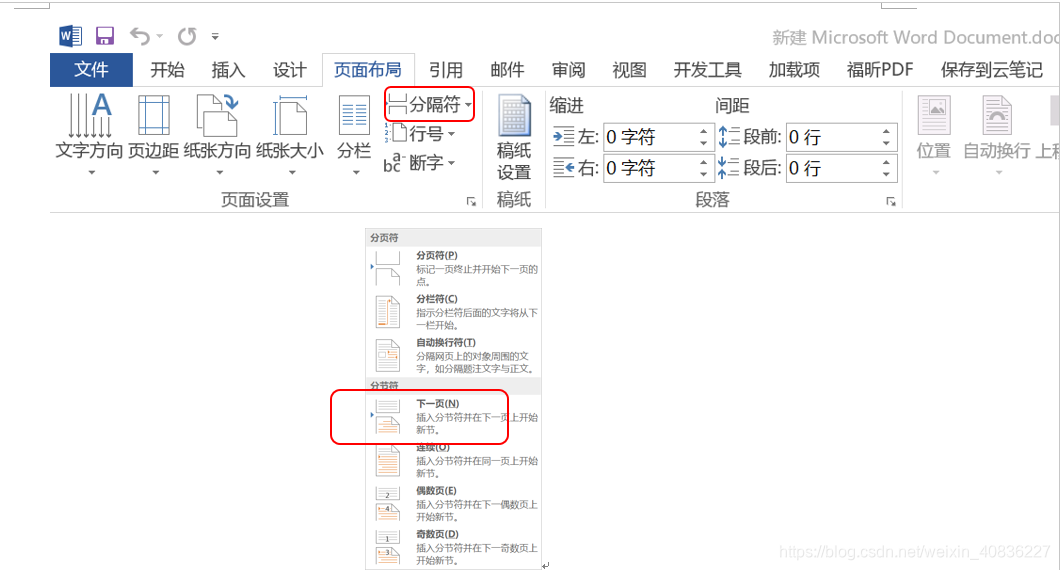Open the 页边距 margins tool
The height and width of the screenshot is (570, 1060).
[154, 135]
